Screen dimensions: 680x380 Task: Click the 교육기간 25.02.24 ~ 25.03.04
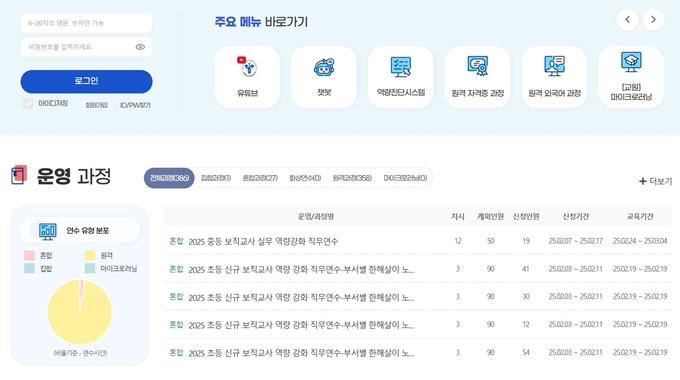[x=640, y=241]
